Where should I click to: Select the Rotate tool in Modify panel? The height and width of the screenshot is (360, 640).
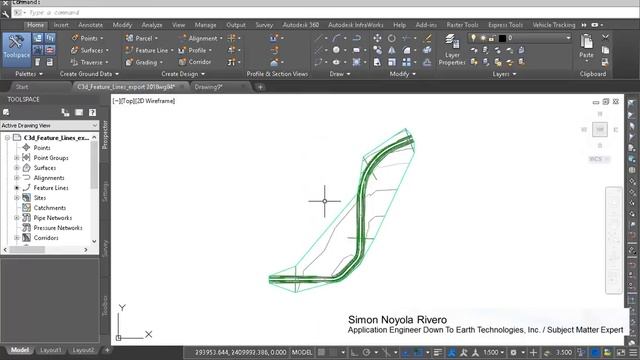click(x=391, y=38)
